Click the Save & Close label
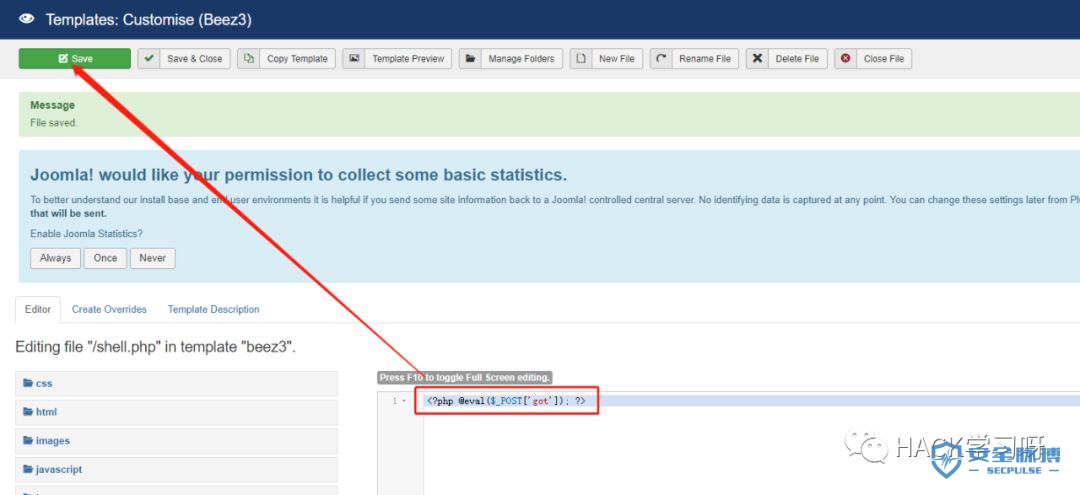The width and height of the screenshot is (1080, 495). pyautogui.click(x=195, y=59)
